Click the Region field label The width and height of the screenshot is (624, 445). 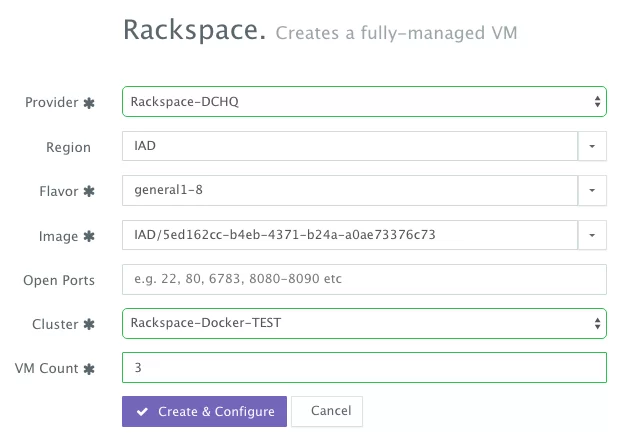coord(71,147)
